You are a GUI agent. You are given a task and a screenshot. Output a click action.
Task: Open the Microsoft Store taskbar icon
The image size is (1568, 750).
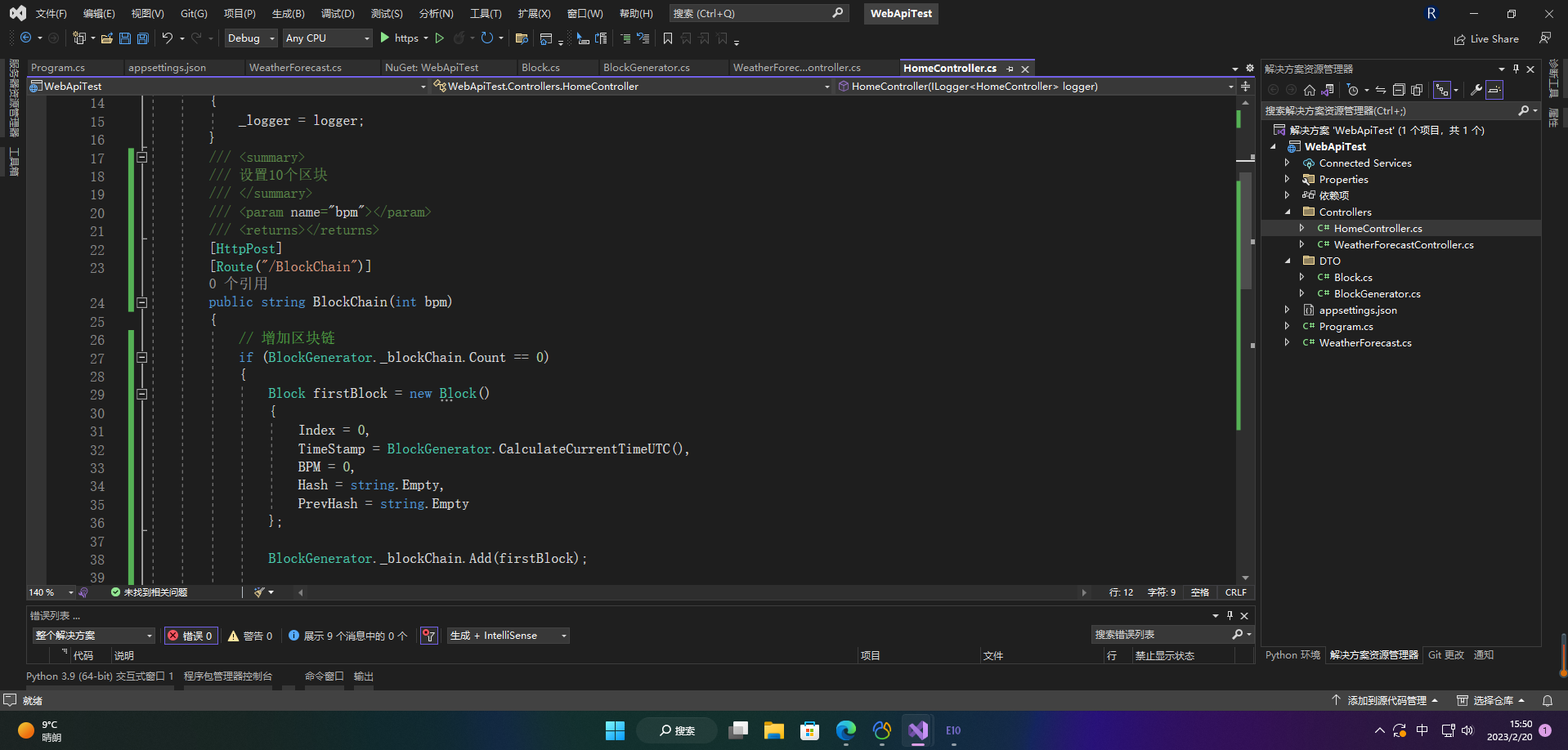click(x=810, y=730)
